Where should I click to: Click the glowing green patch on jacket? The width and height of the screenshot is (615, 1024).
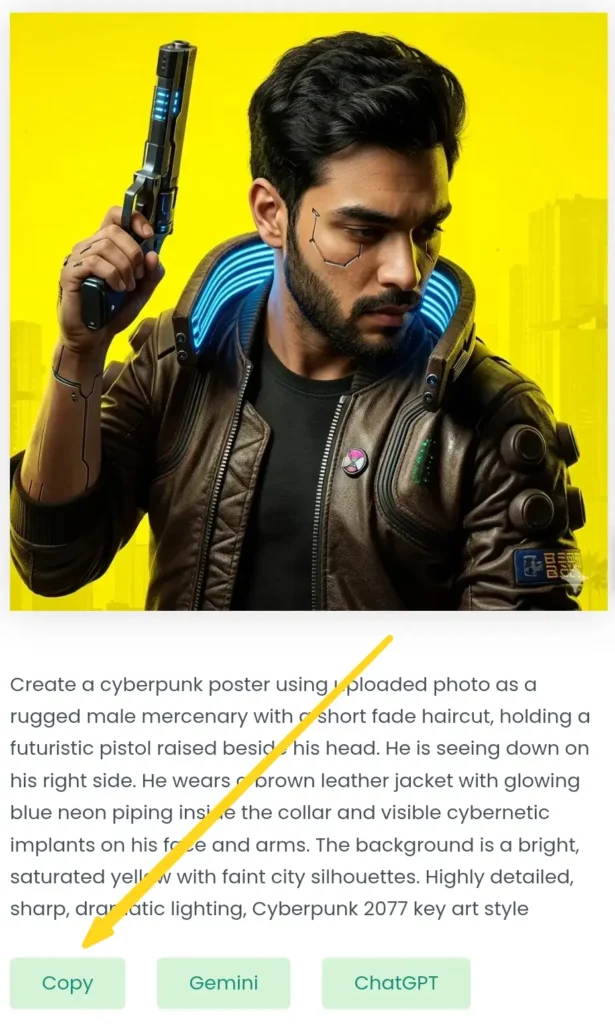426,461
